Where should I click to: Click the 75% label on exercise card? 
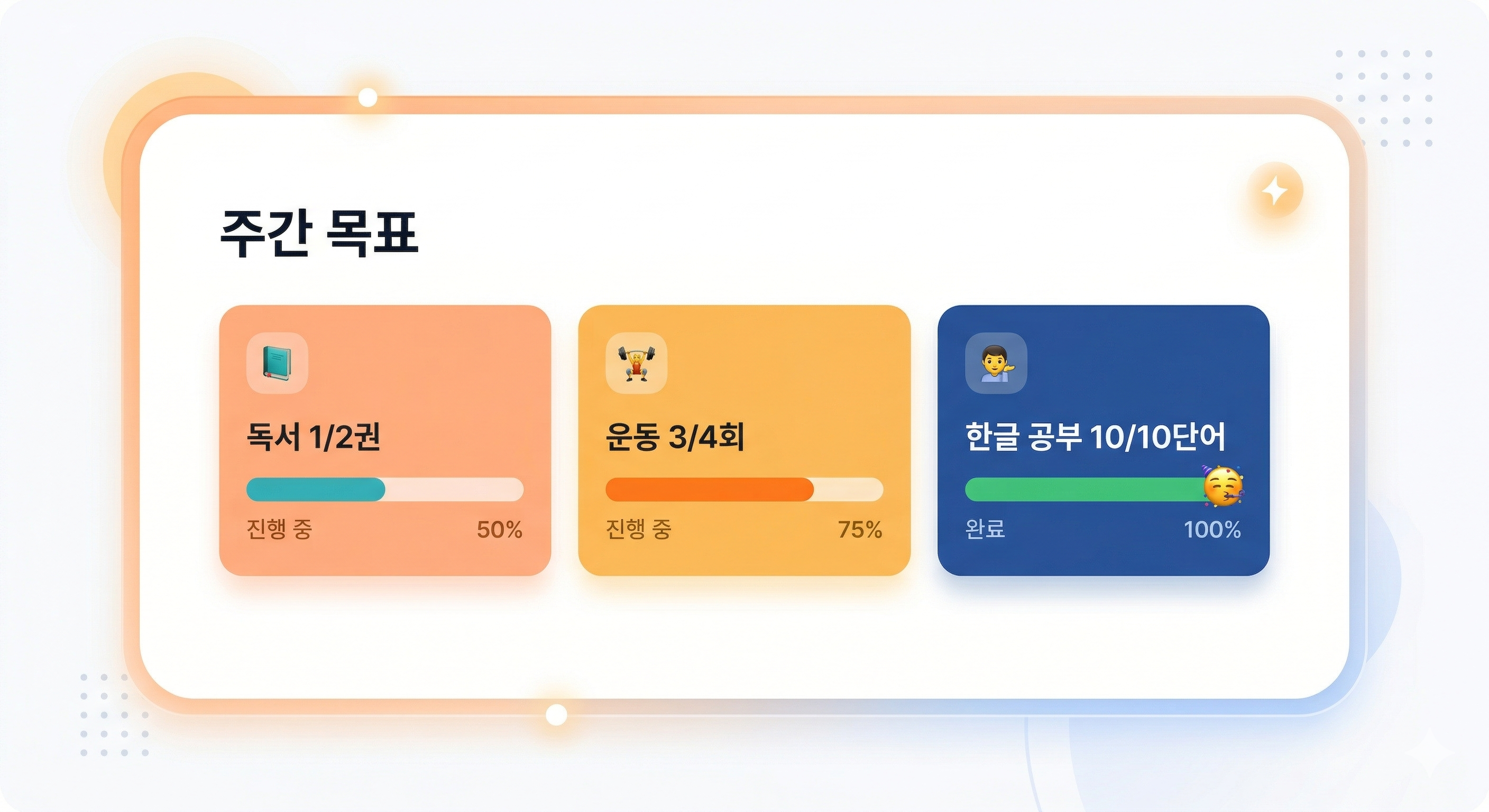pyautogui.click(x=860, y=530)
